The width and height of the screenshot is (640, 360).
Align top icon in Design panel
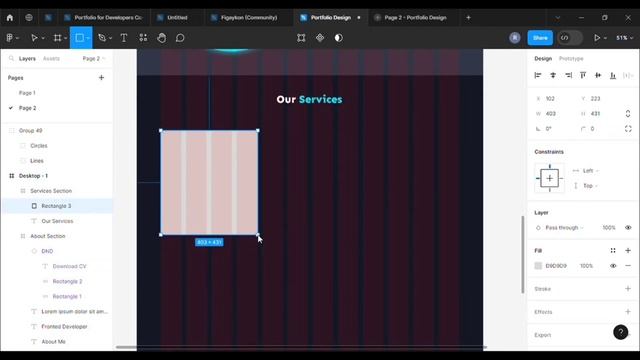click(583, 75)
